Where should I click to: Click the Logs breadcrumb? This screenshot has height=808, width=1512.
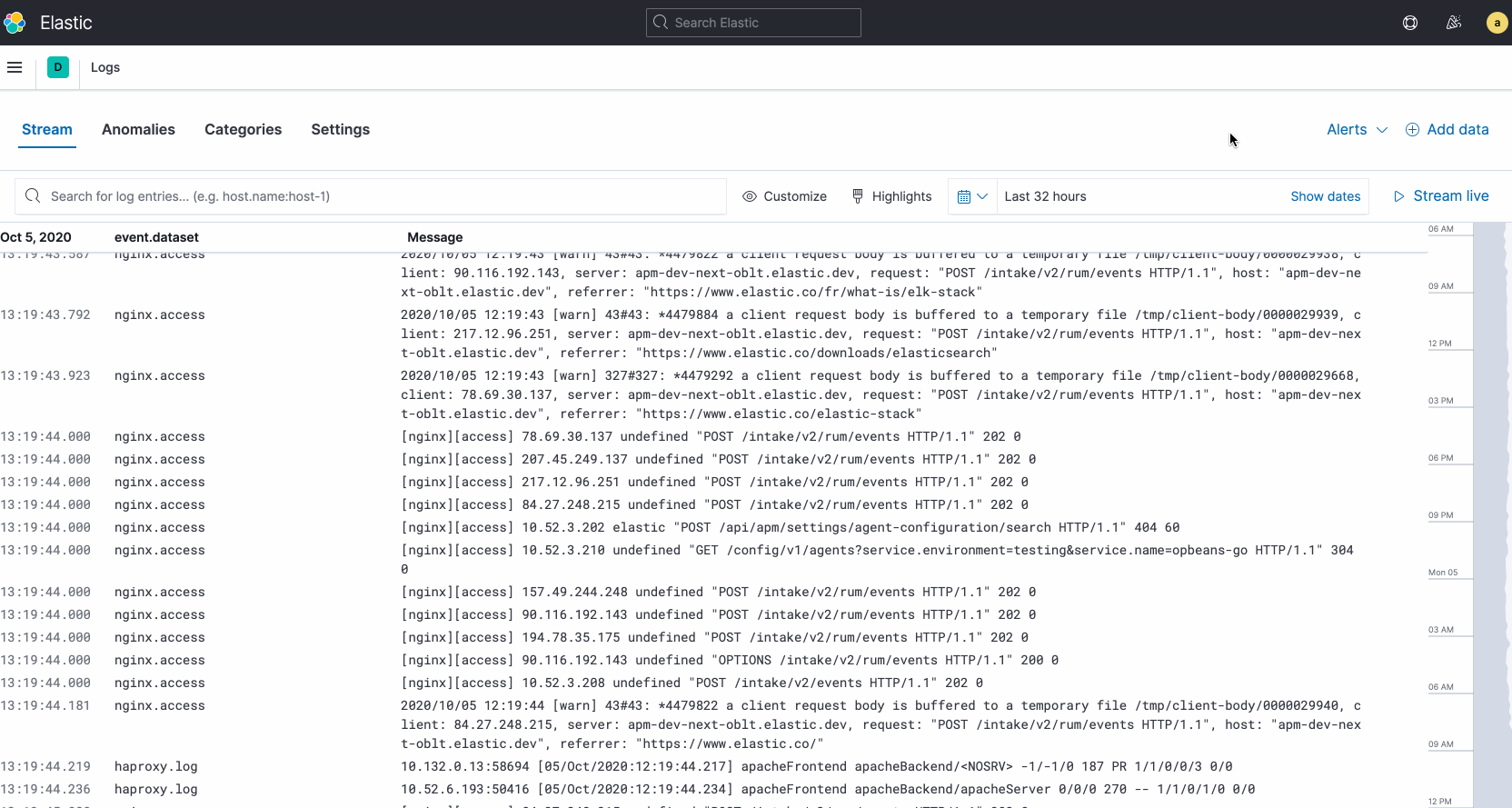pos(105,67)
